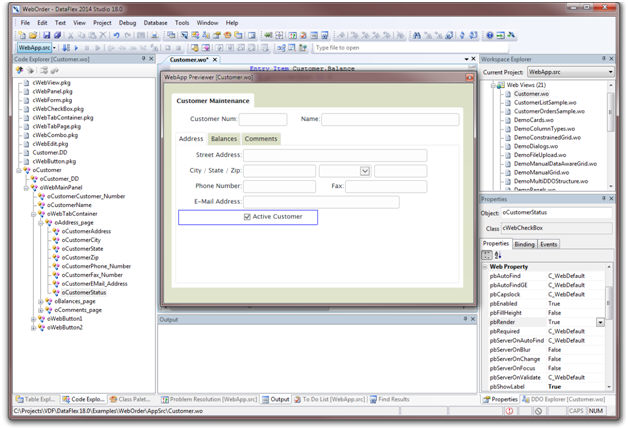Switch to the Comments tab in the previewer
The height and width of the screenshot is (430, 628).
261,139
